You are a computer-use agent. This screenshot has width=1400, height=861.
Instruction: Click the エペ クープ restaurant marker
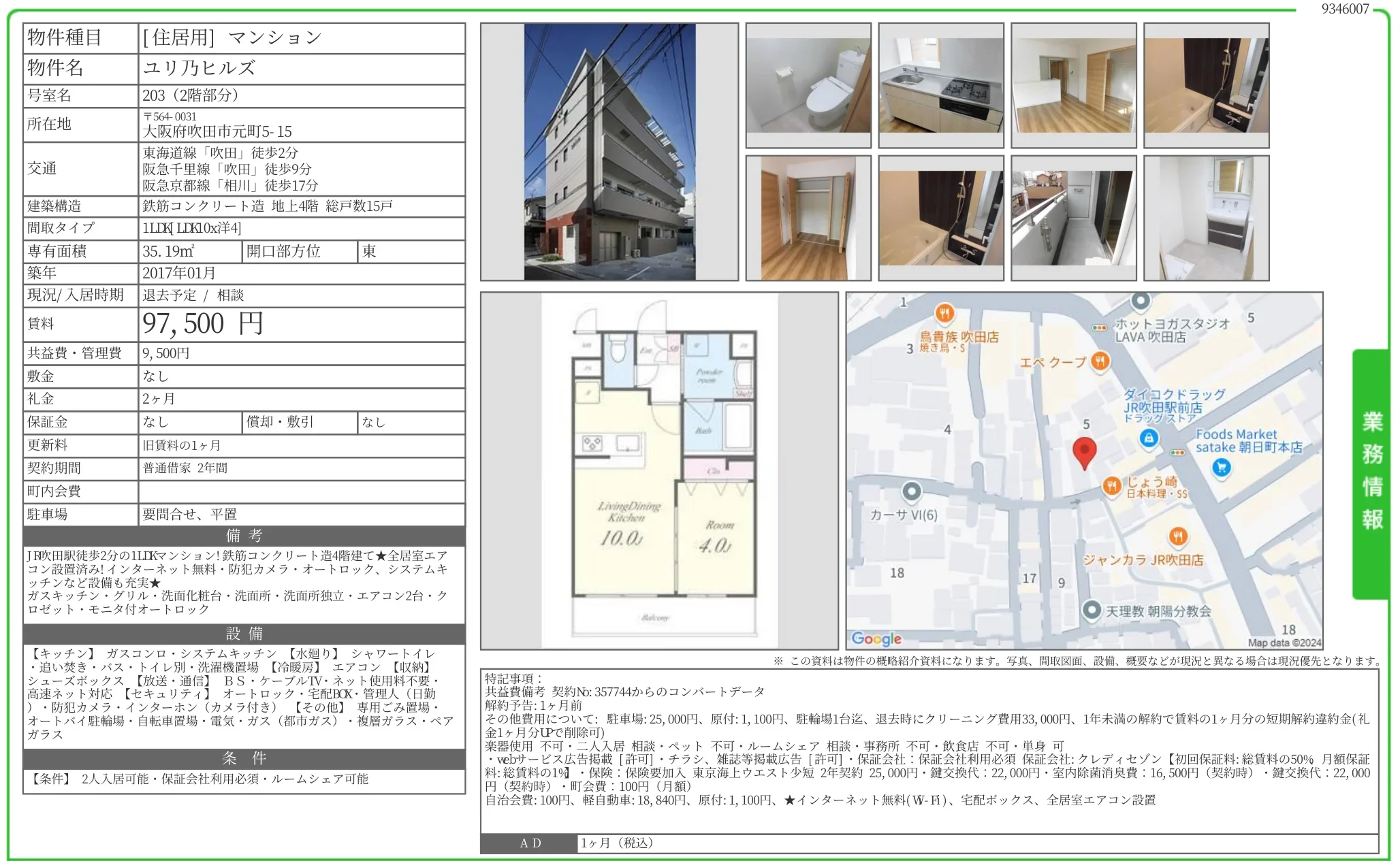point(1100,361)
